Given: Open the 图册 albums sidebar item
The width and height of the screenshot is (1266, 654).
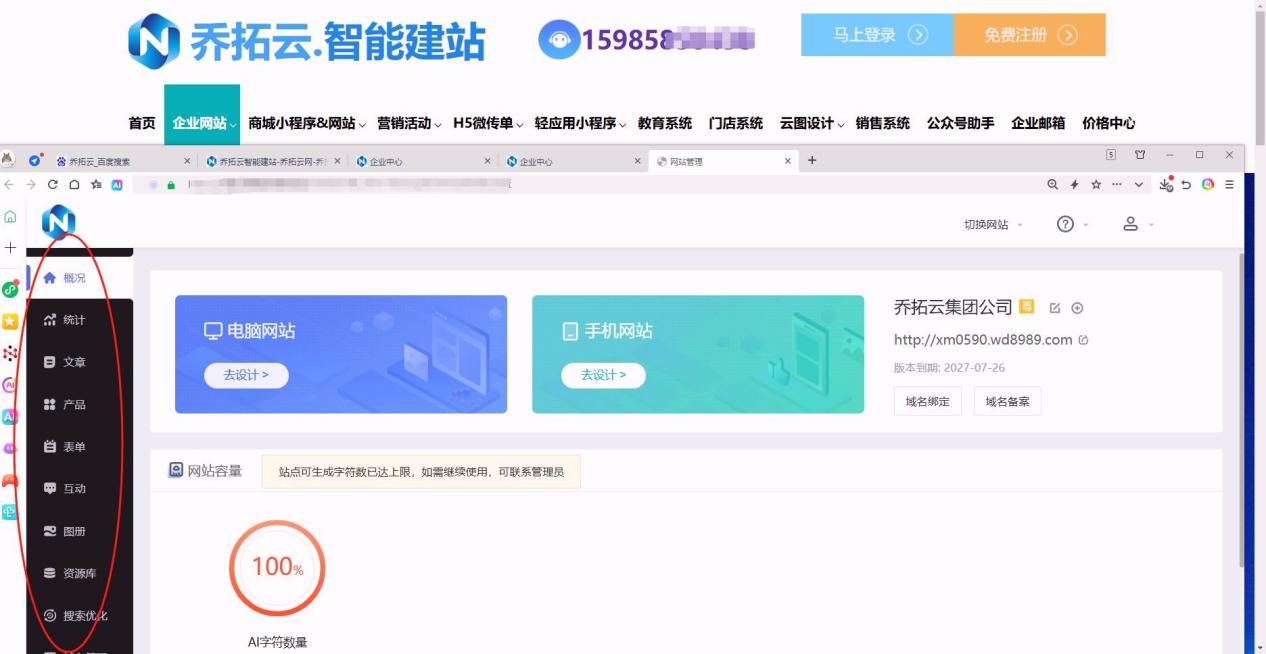Looking at the screenshot, I should (x=80, y=531).
